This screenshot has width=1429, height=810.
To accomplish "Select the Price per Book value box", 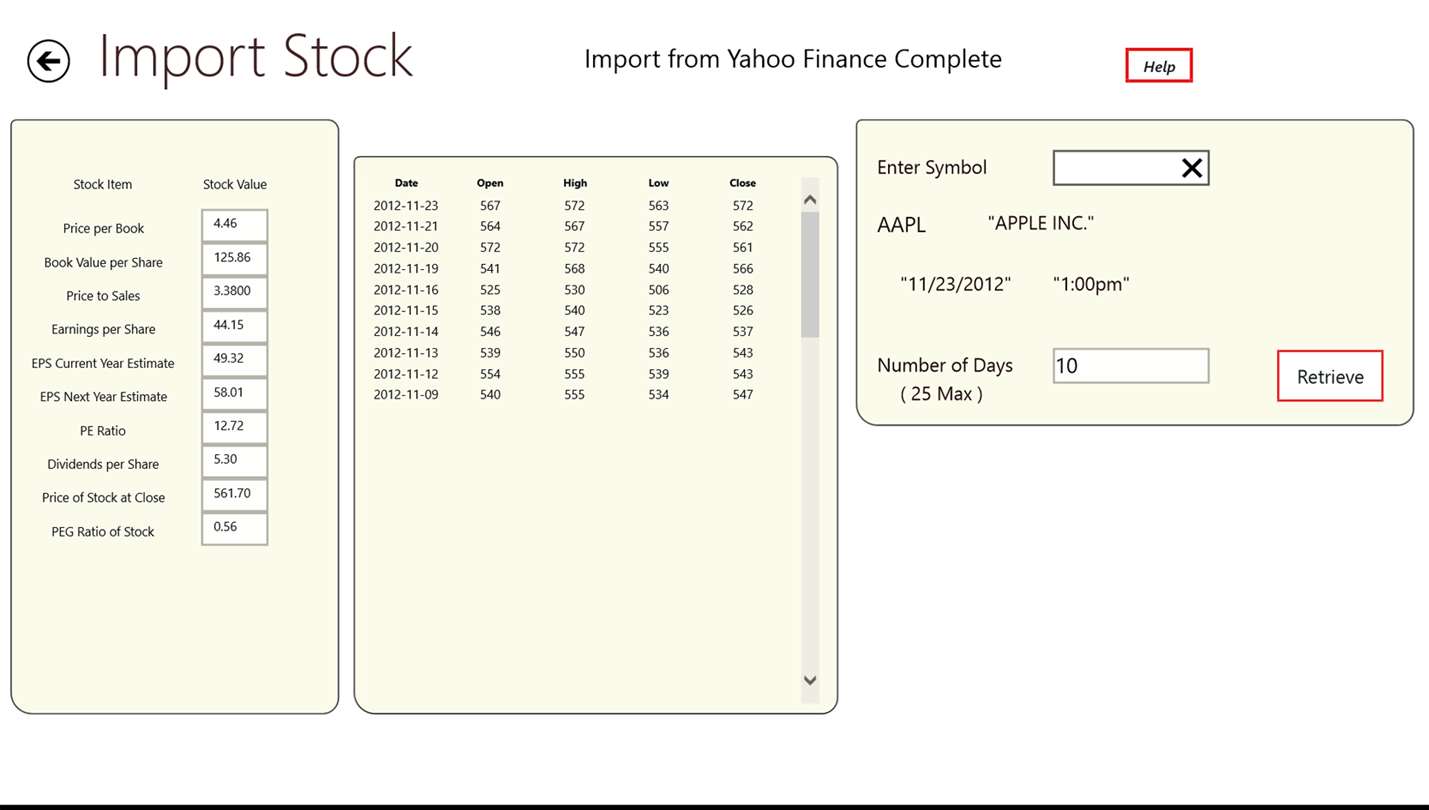I will 235,225.
